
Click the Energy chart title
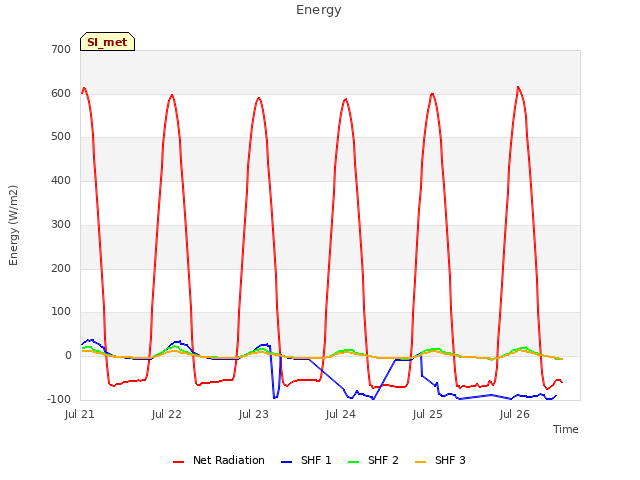319,10
